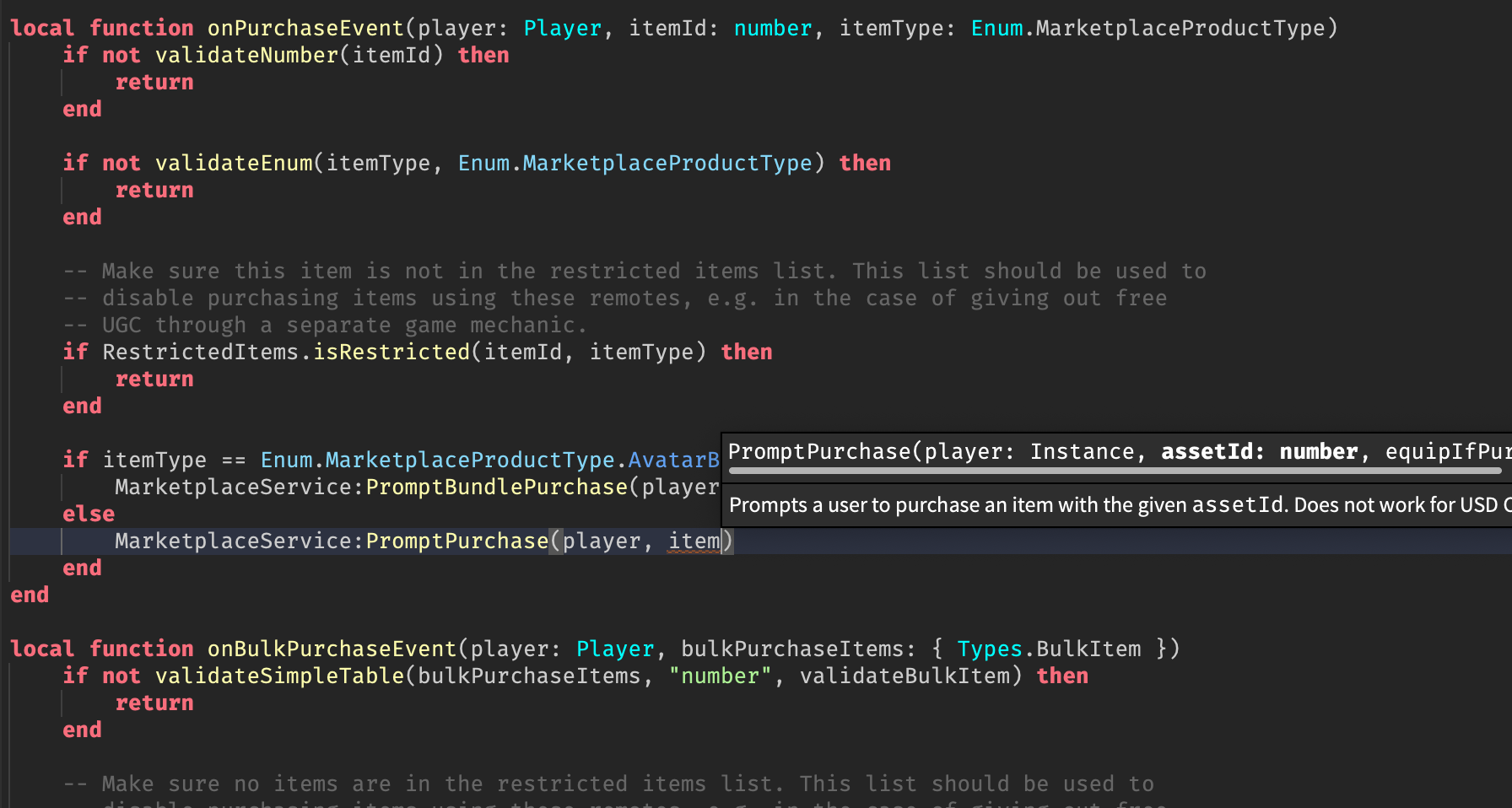Click the validateNumber function call
The height and width of the screenshot is (808, 1512).
(x=246, y=55)
